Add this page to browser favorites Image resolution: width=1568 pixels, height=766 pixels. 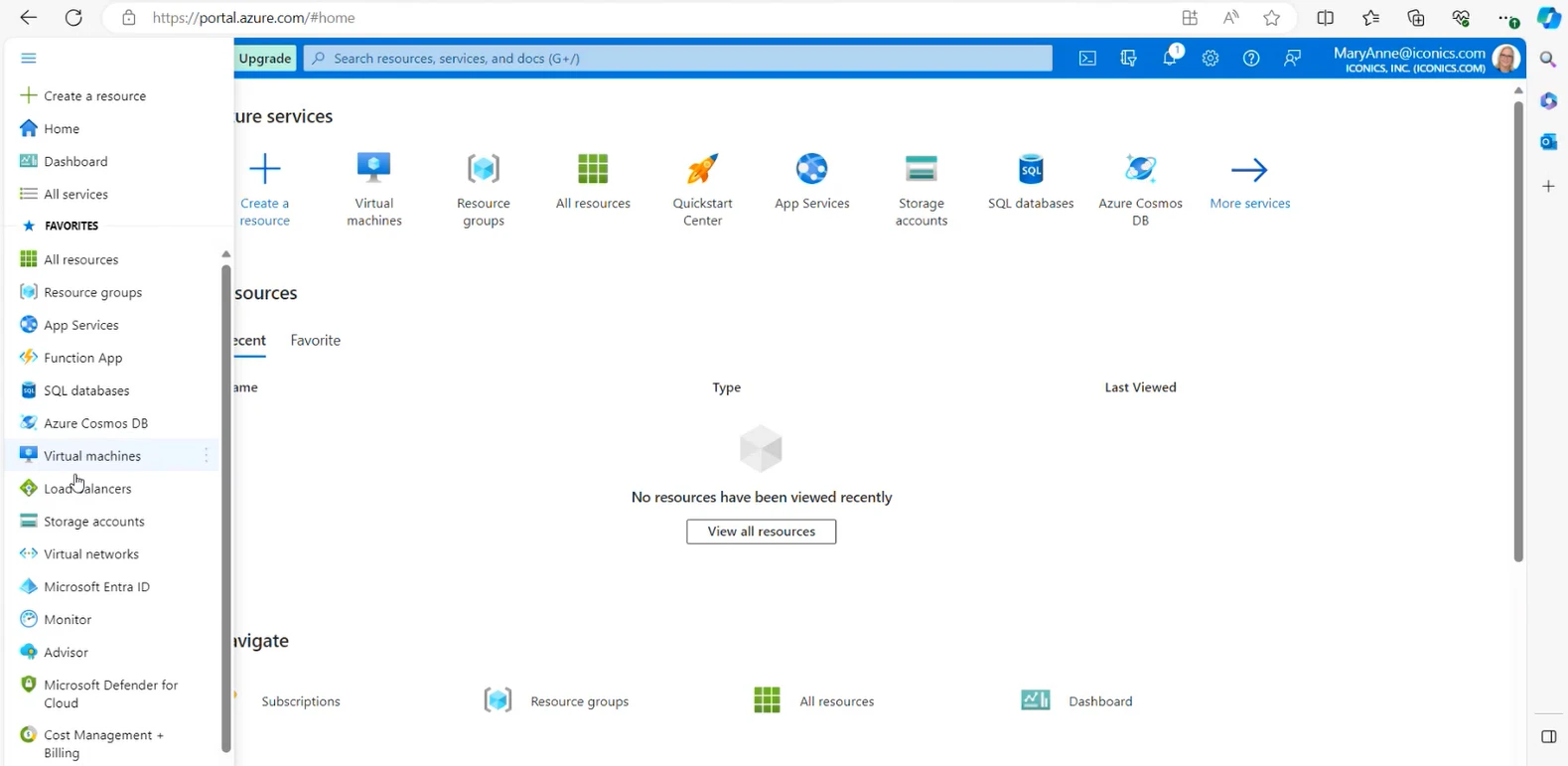pyautogui.click(x=1271, y=18)
